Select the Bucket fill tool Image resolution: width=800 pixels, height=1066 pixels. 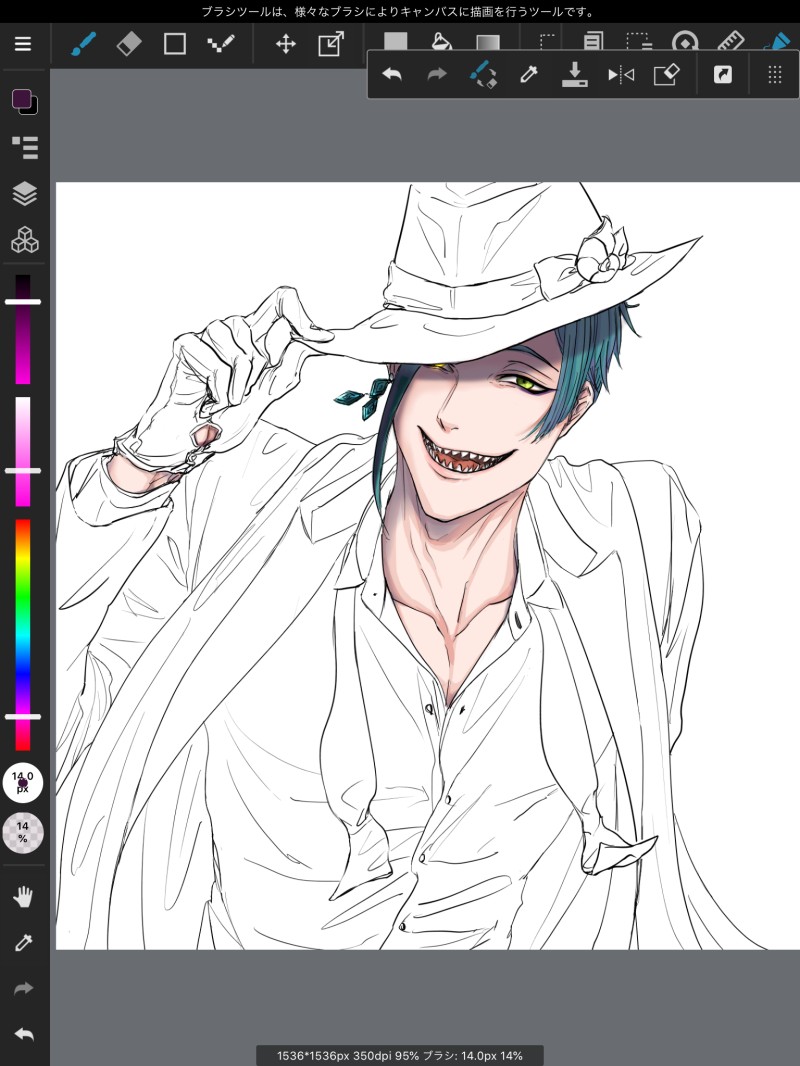[442, 41]
